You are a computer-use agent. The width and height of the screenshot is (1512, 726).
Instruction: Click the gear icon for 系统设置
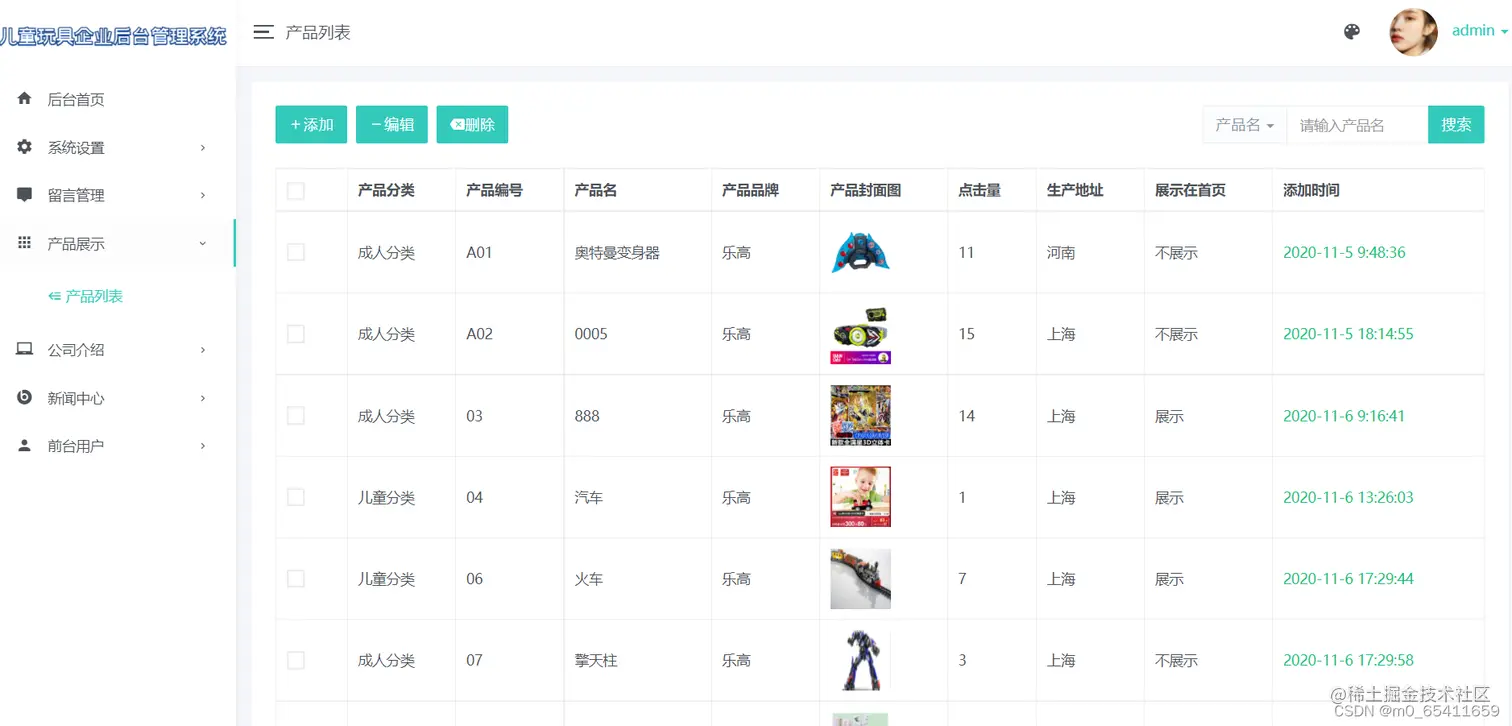(24, 146)
